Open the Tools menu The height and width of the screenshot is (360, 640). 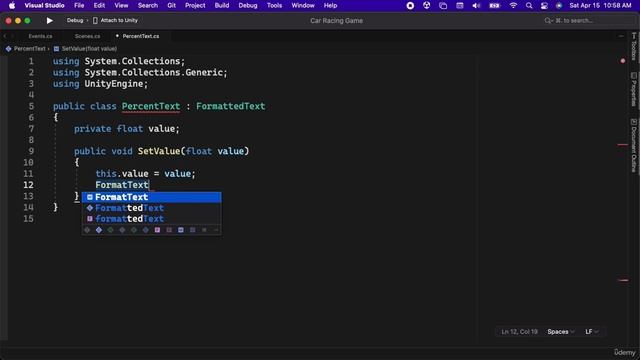[x=274, y=6]
